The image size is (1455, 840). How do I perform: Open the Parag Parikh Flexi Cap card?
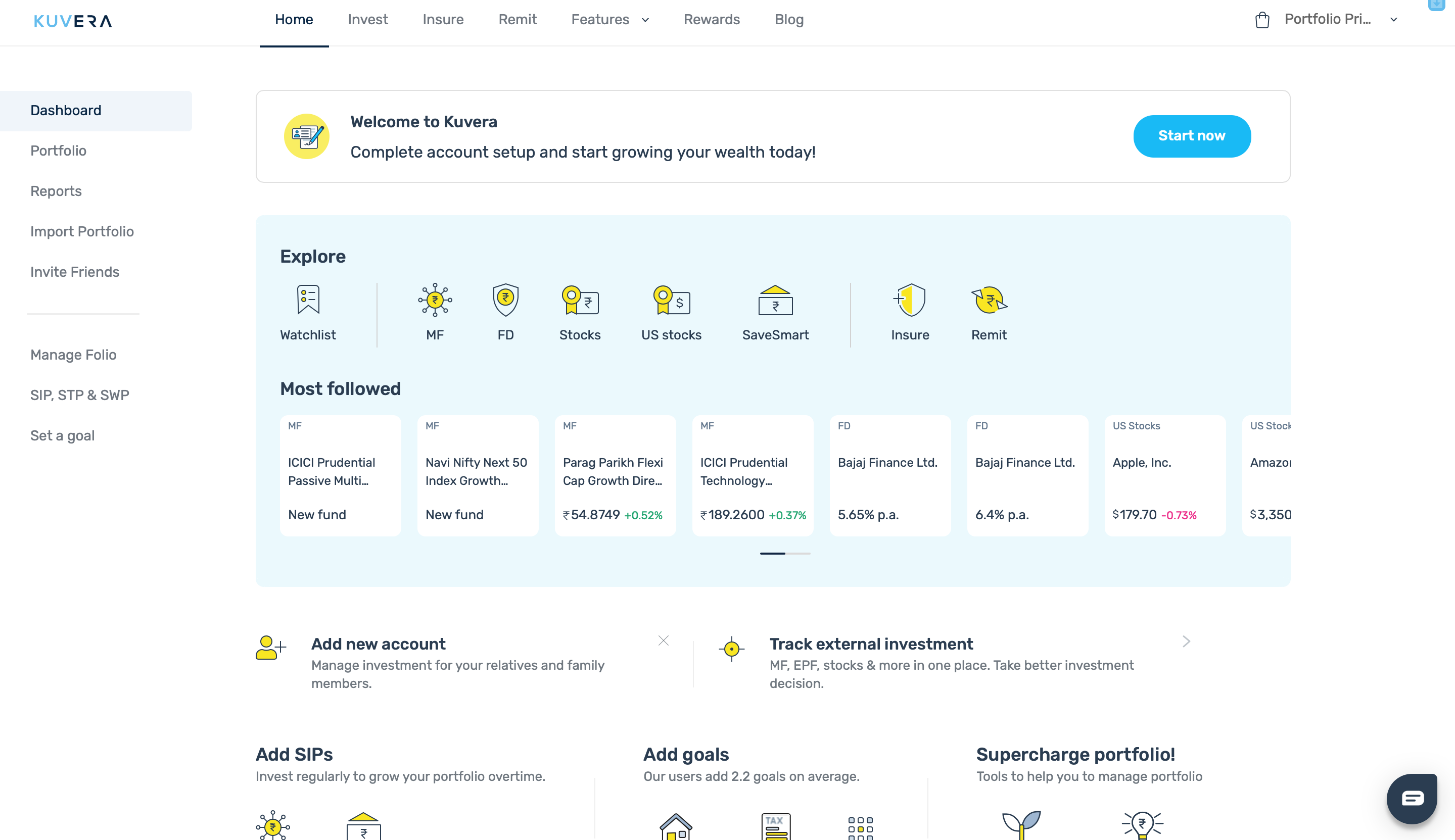[x=615, y=475]
